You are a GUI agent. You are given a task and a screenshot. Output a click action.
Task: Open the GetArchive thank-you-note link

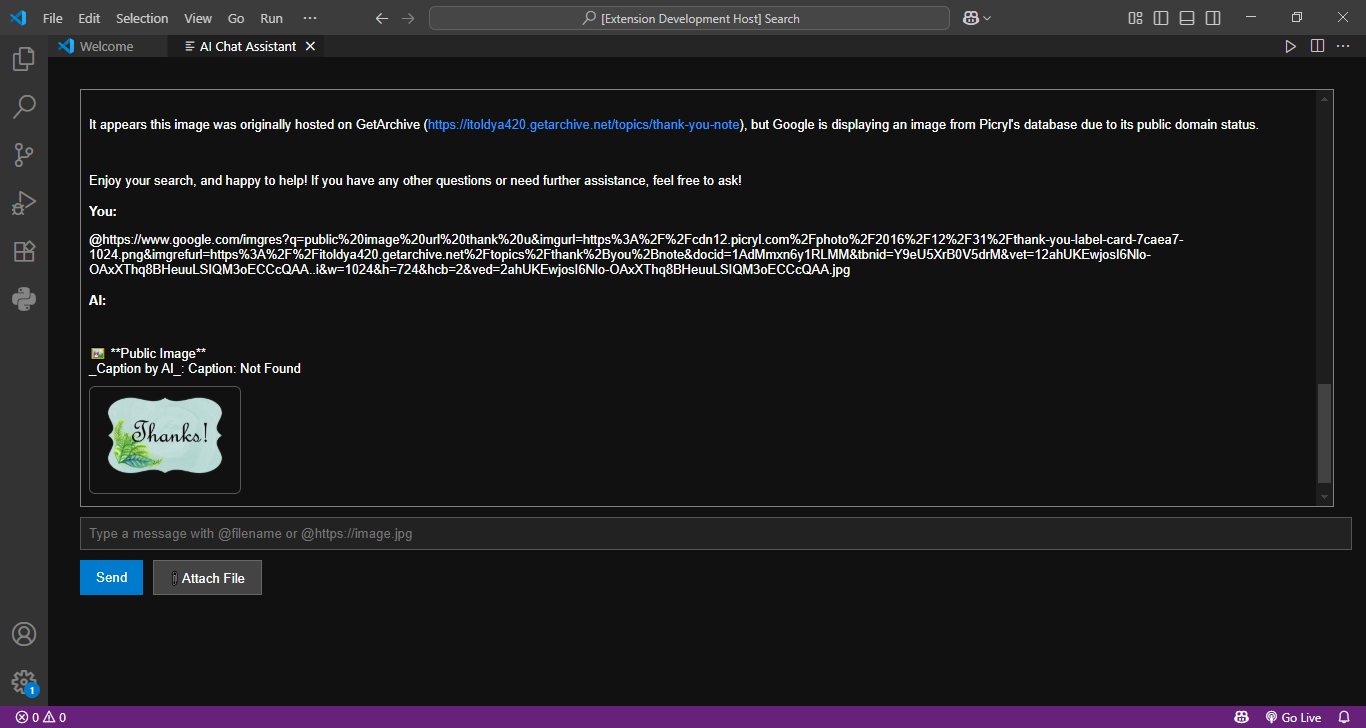583,124
